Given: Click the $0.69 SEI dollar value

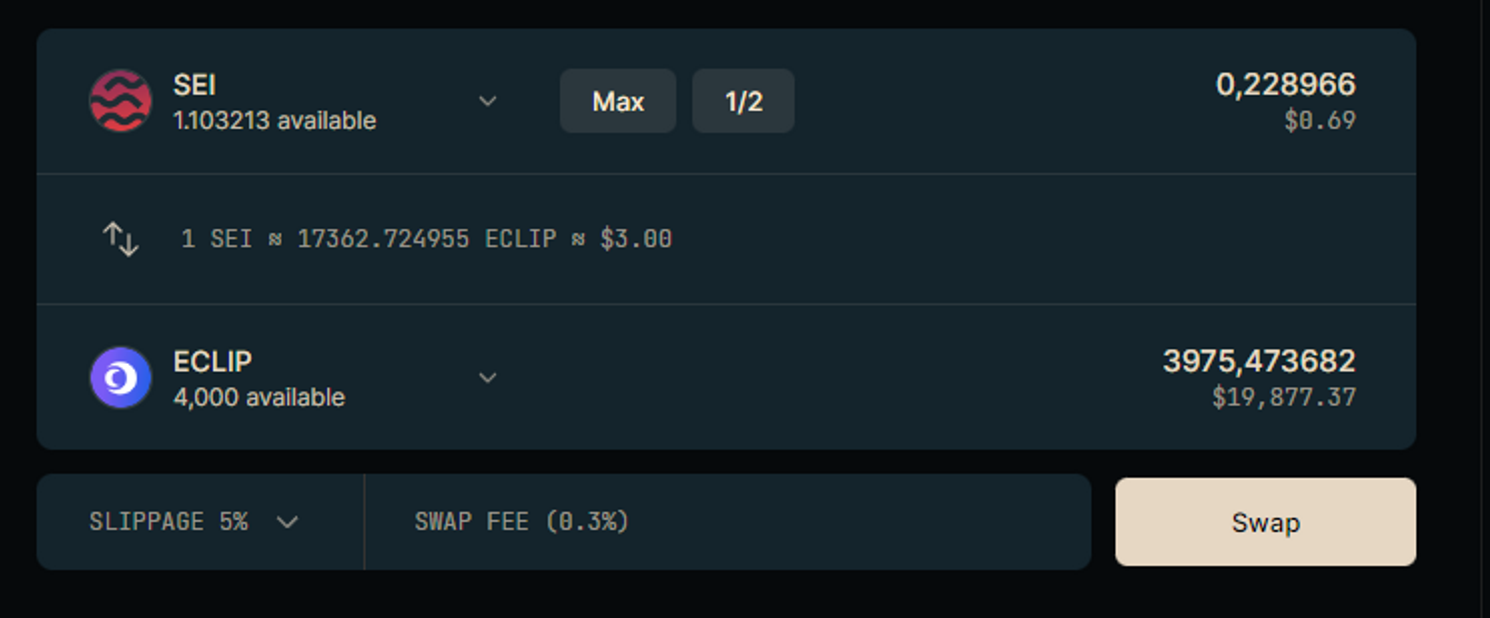Looking at the screenshot, I should tap(1320, 121).
